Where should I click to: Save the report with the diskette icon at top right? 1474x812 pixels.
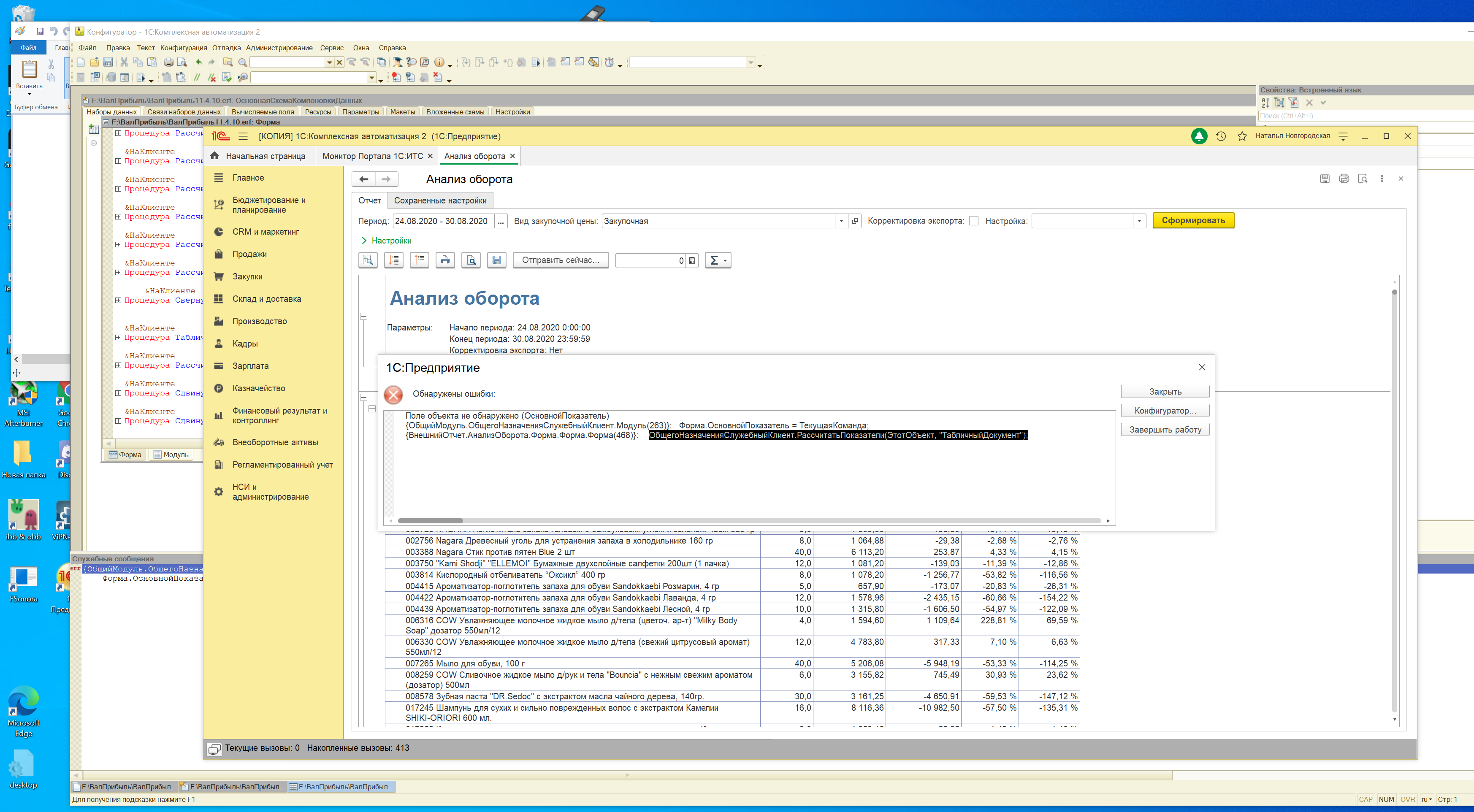pyautogui.click(x=1325, y=179)
